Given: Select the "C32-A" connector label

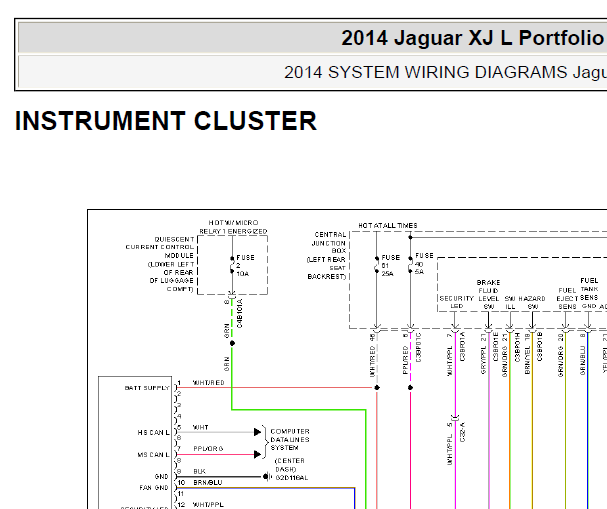Looking at the screenshot, I should [463, 432].
